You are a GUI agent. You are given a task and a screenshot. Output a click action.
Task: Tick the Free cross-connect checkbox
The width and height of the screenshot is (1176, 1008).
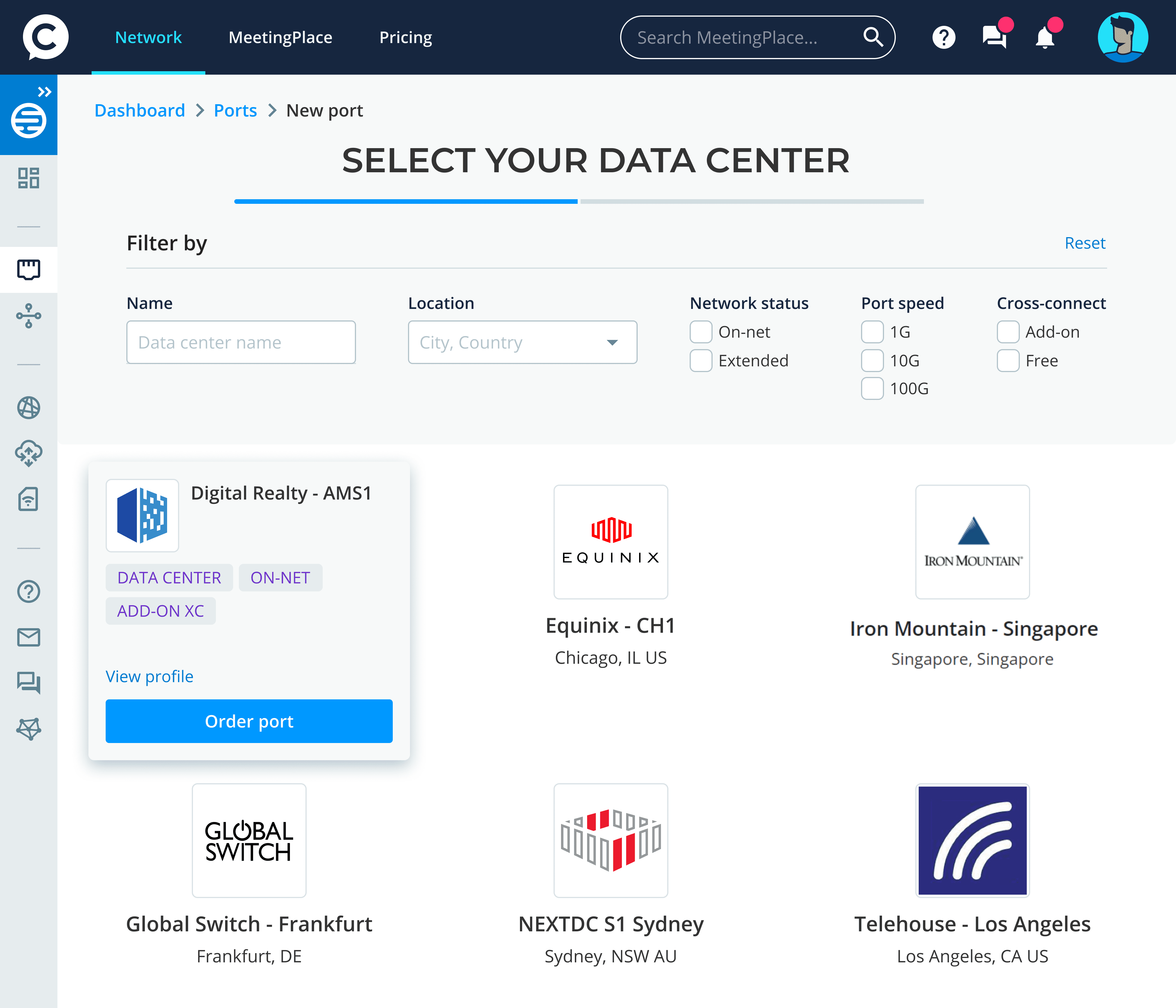tap(1008, 360)
